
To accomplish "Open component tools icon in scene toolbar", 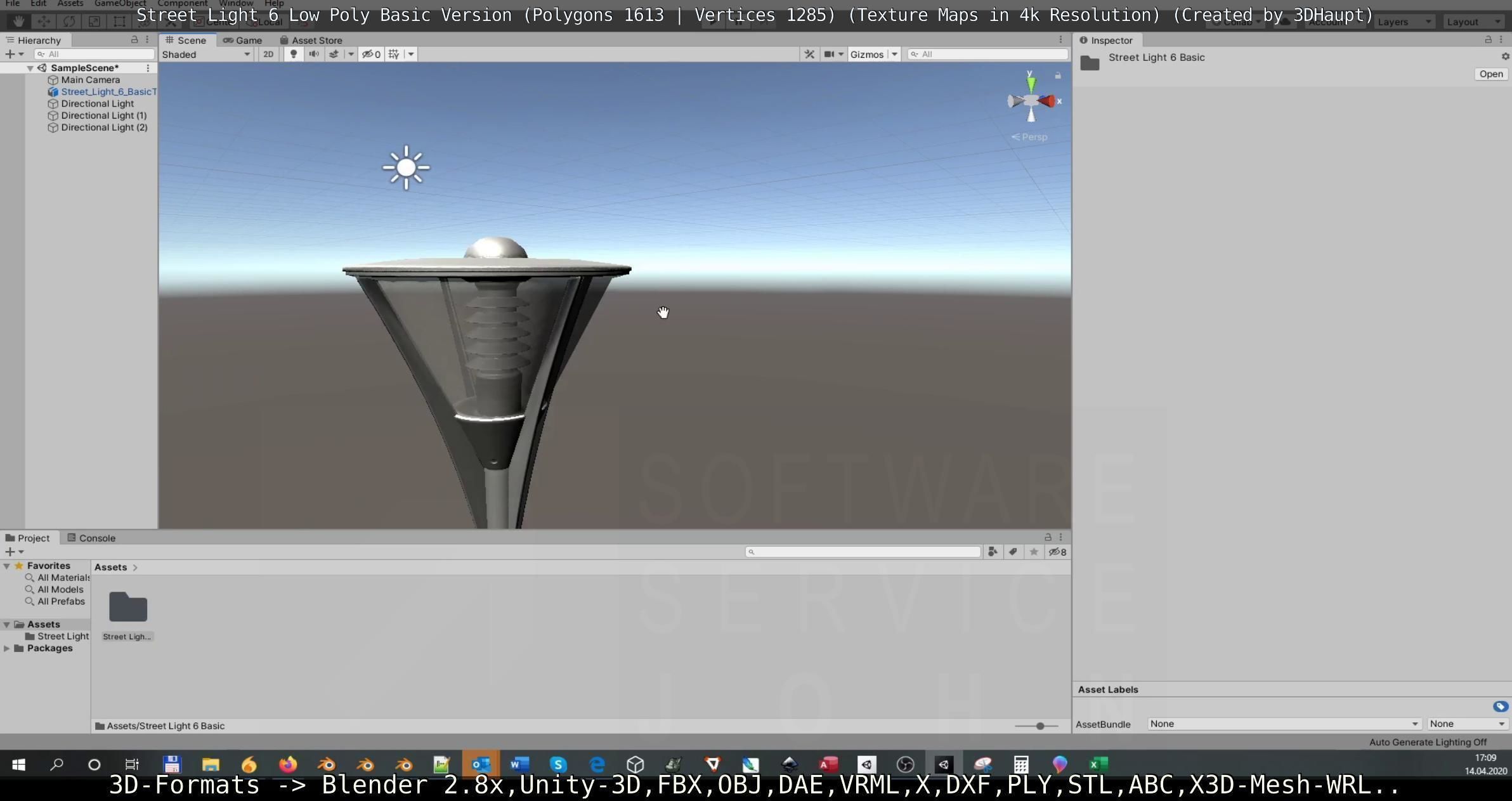I will pos(809,55).
